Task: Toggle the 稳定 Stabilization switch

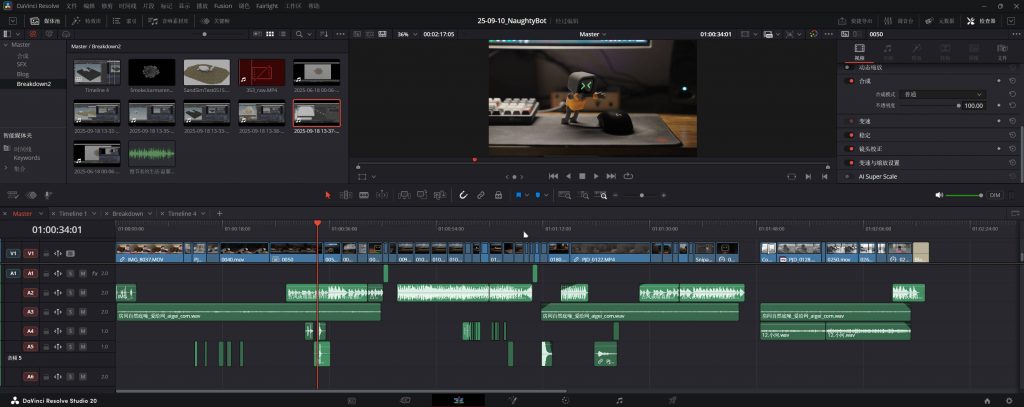Action: point(850,134)
